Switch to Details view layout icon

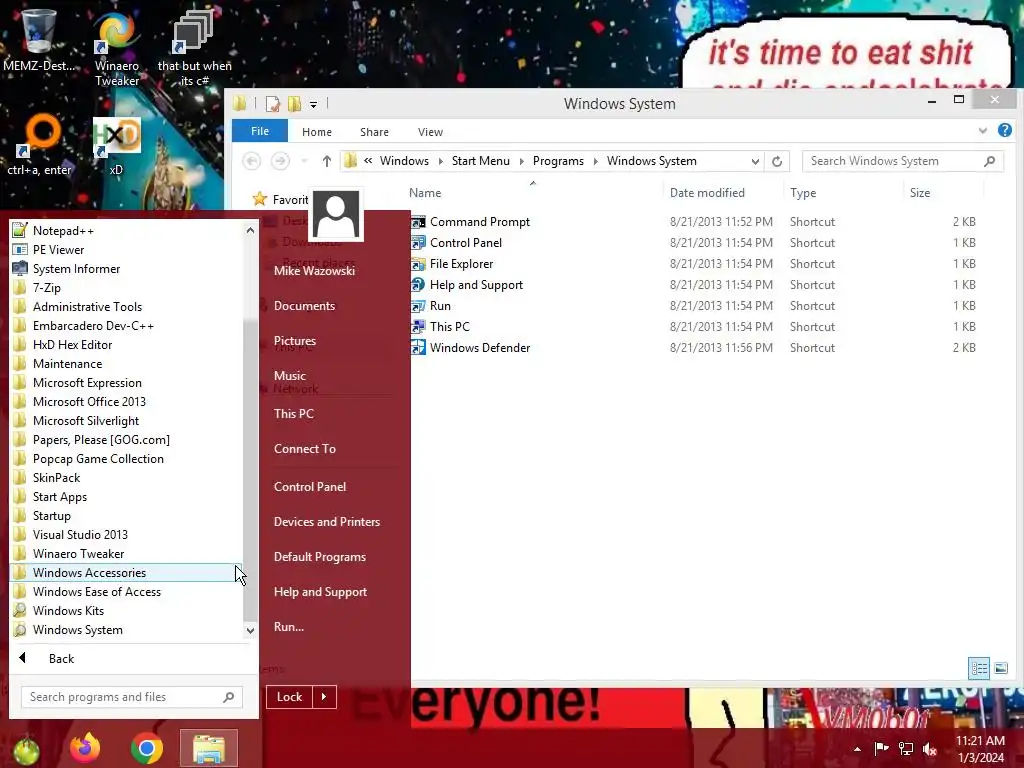pyautogui.click(x=979, y=668)
